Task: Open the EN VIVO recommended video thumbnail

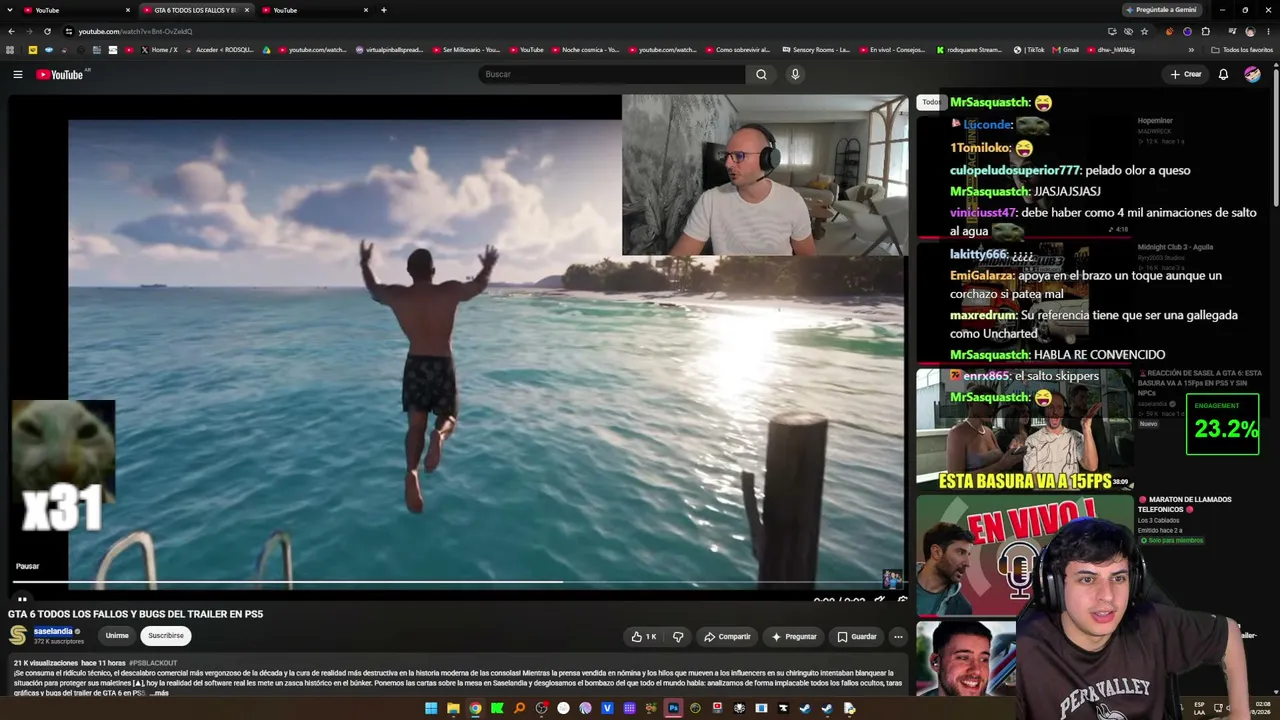Action: coord(1025,555)
